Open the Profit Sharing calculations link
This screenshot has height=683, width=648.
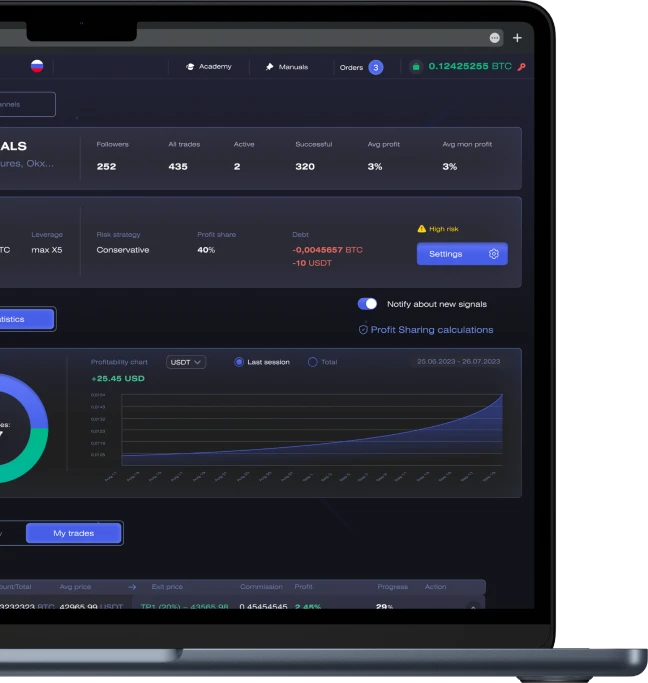pos(432,330)
